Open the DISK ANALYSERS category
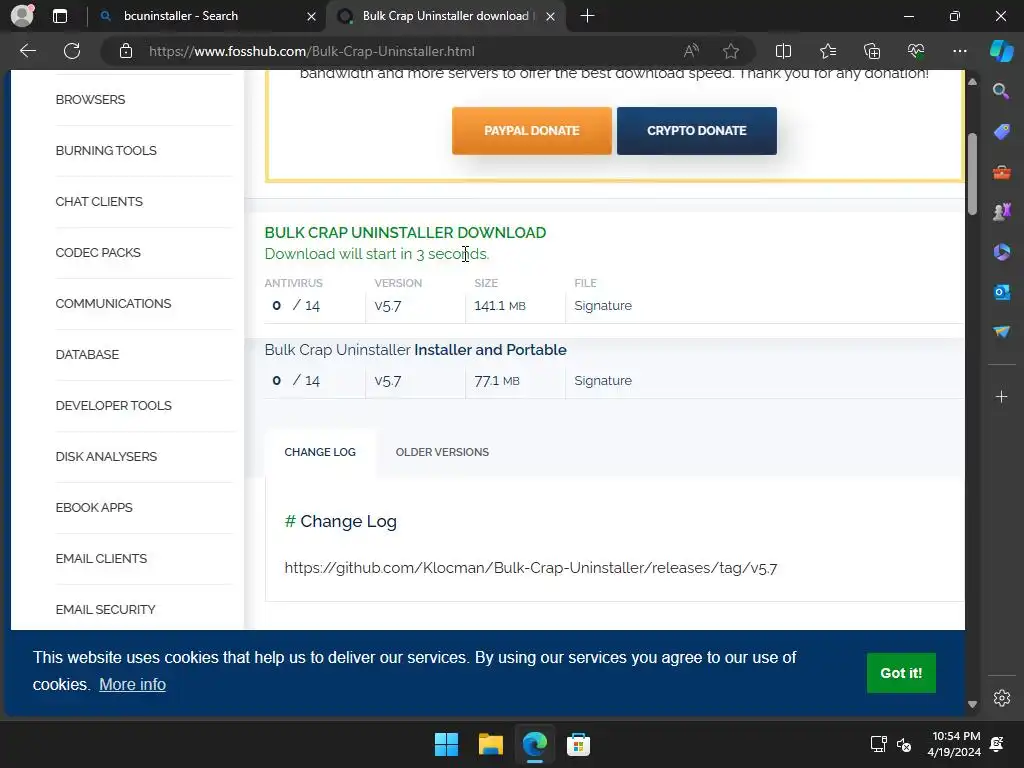Screen dimensions: 1024x768 pyautogui.click(x=106, y=456)
